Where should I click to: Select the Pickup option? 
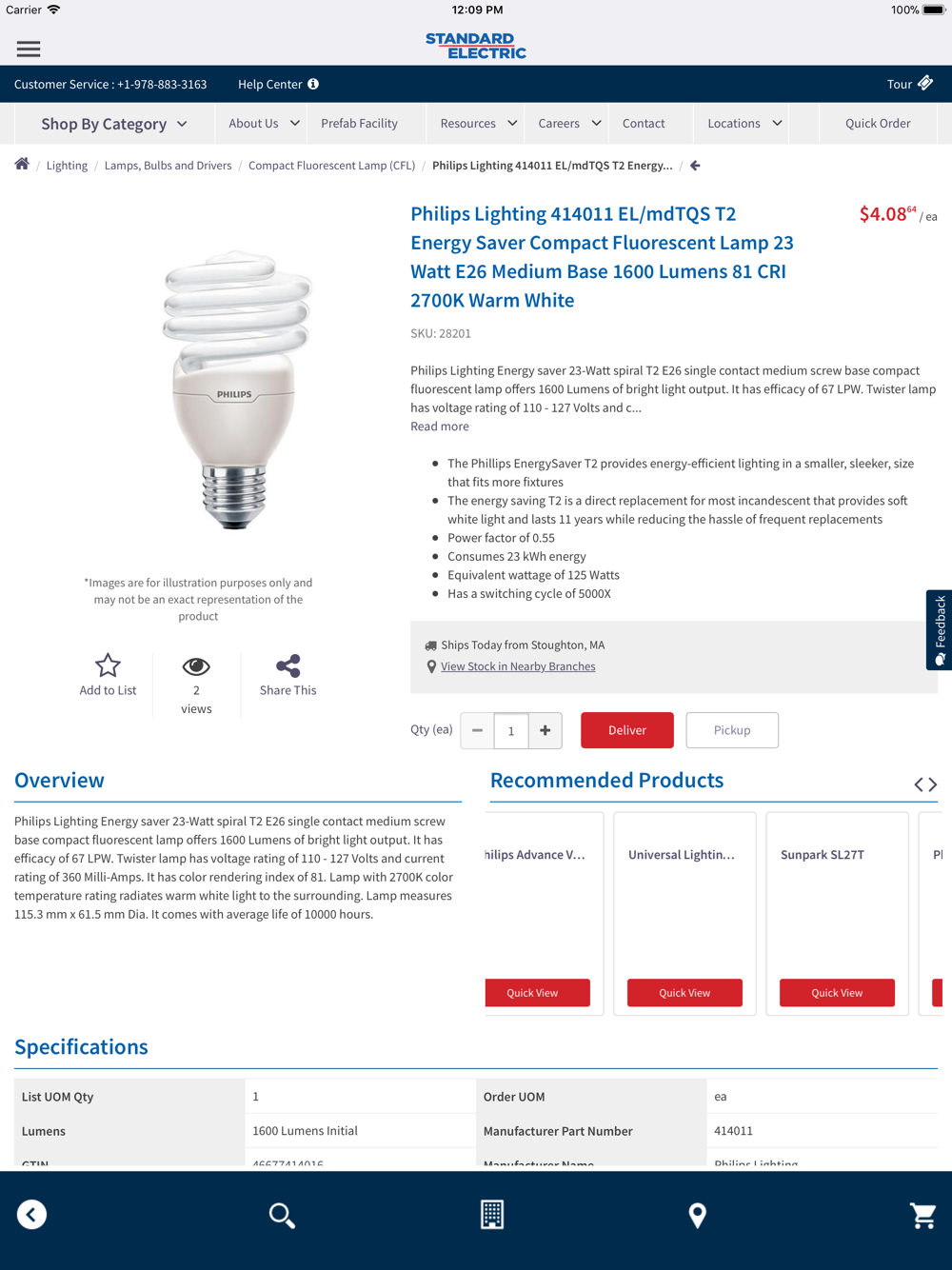pyautogui.click(x=732, y=730)
